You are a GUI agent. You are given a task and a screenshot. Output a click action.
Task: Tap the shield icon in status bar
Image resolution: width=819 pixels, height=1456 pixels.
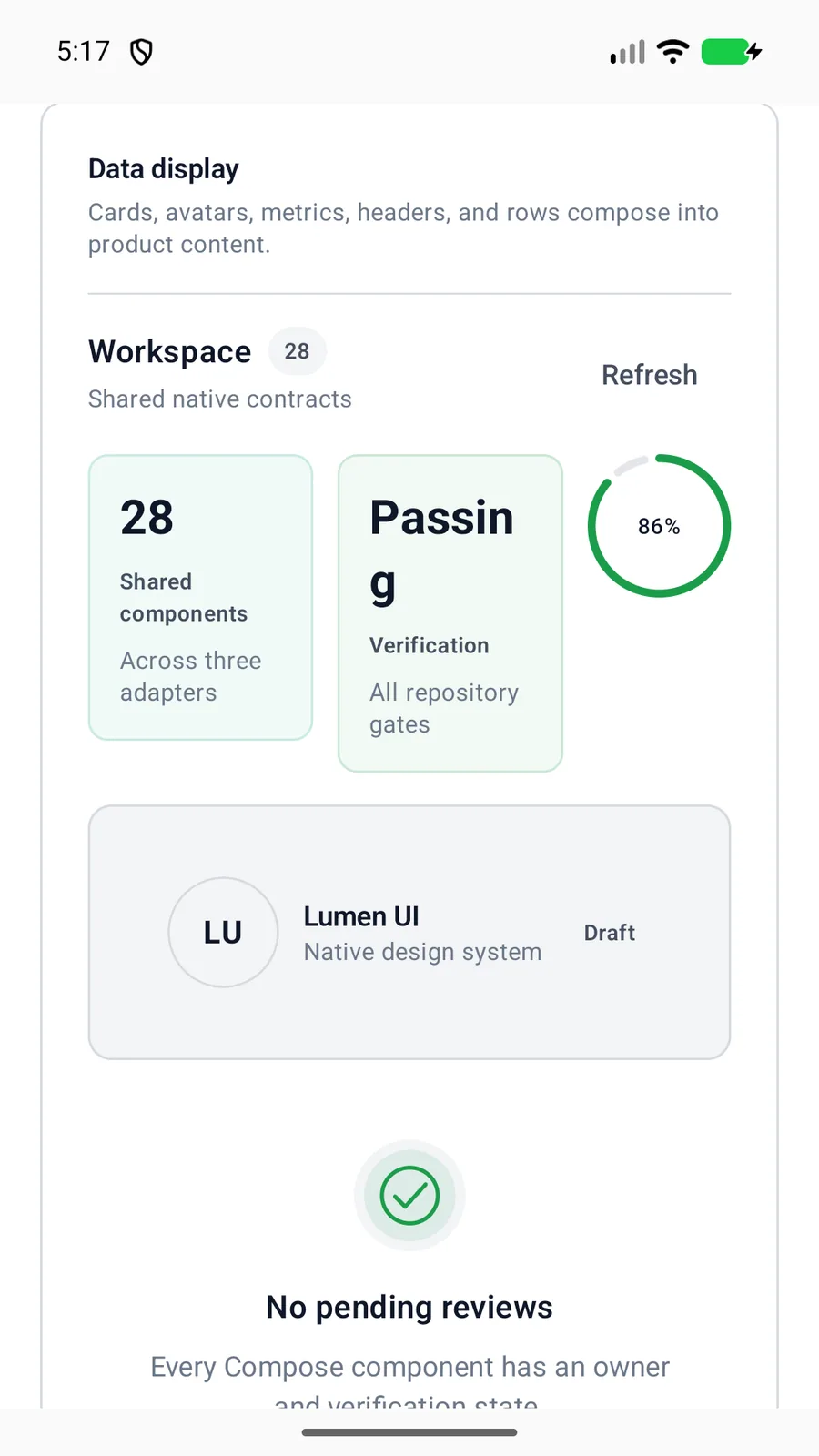141,52
